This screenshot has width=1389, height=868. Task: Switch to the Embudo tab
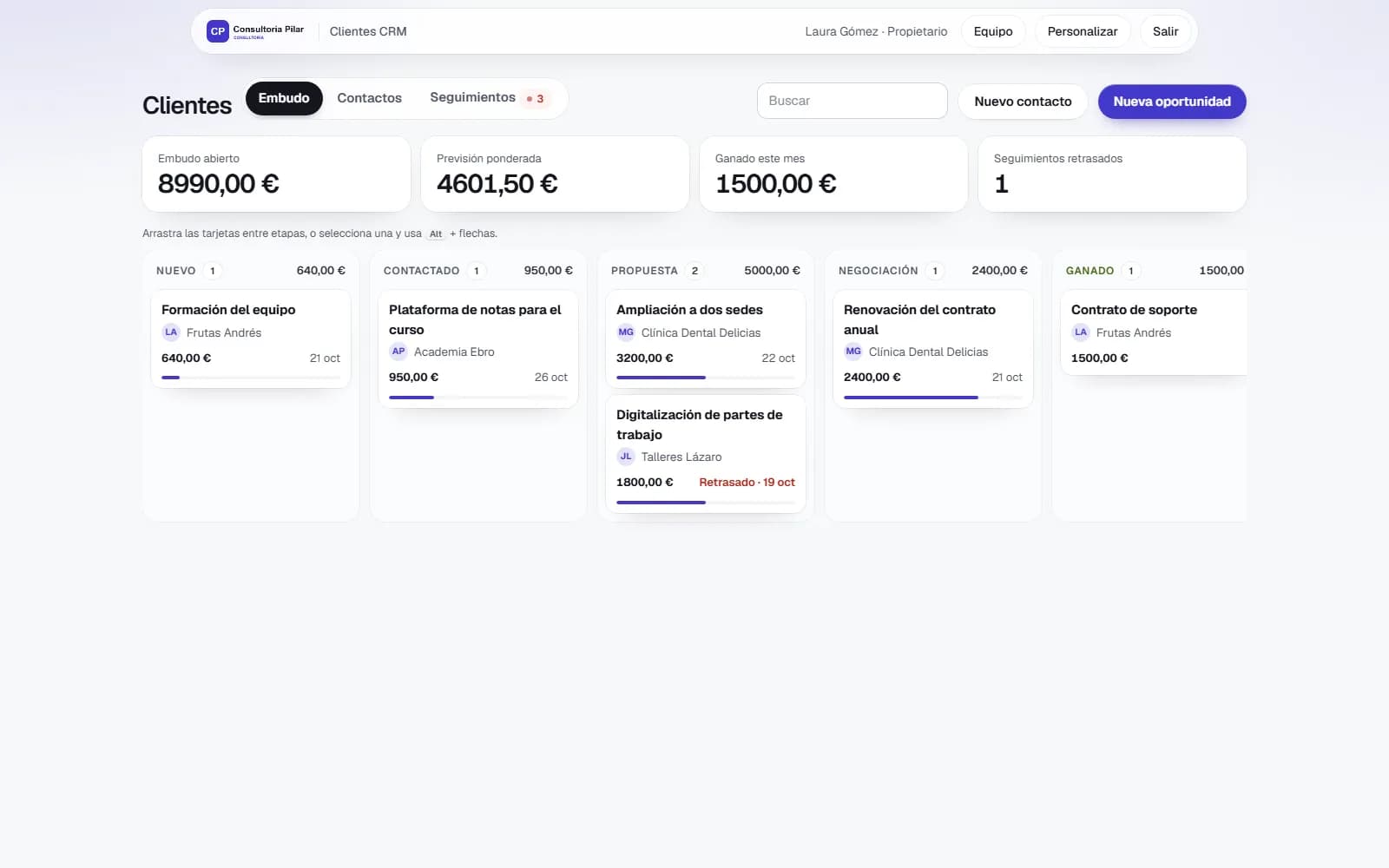284,98
